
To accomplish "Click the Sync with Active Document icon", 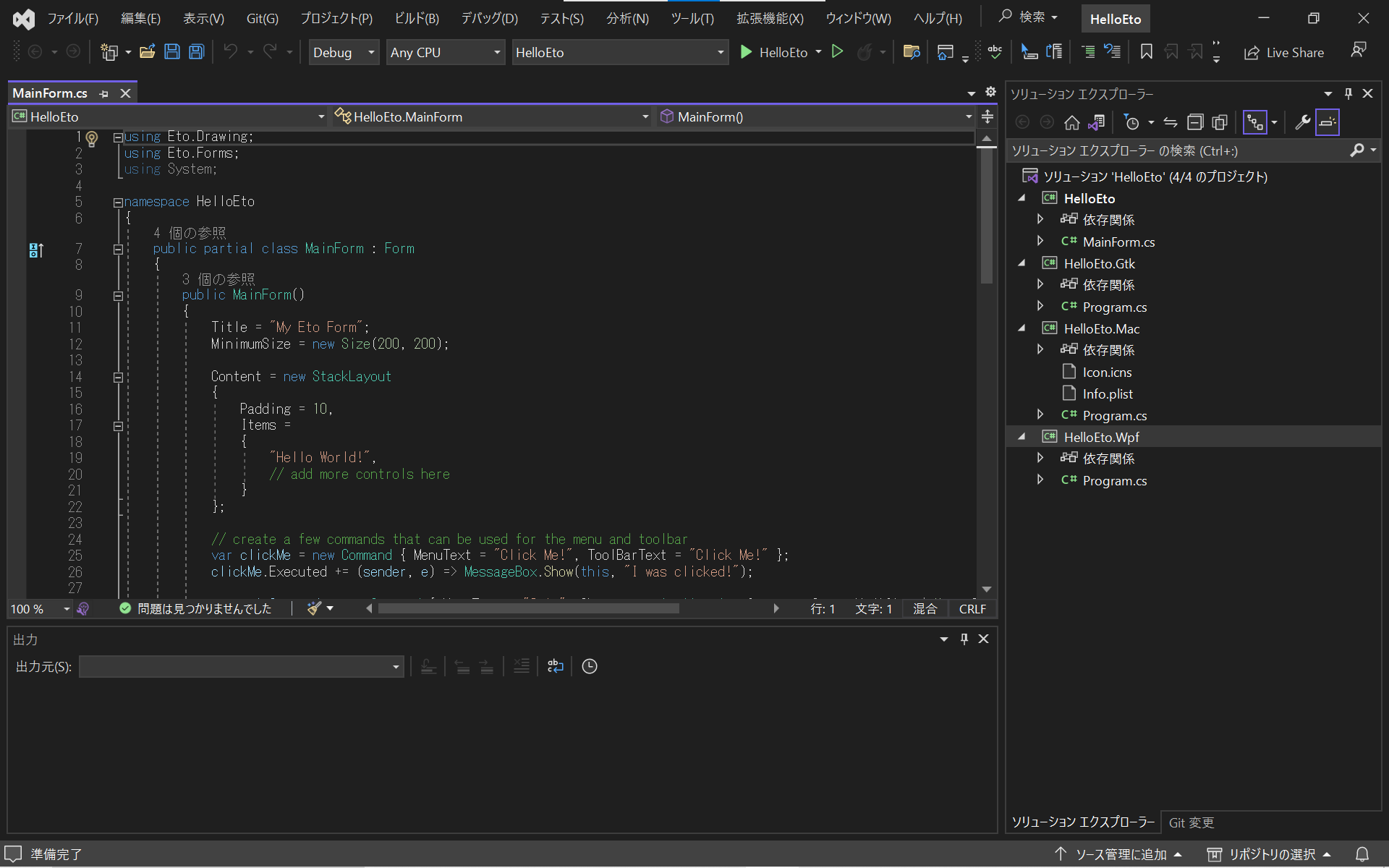I will coord(1171,123).
